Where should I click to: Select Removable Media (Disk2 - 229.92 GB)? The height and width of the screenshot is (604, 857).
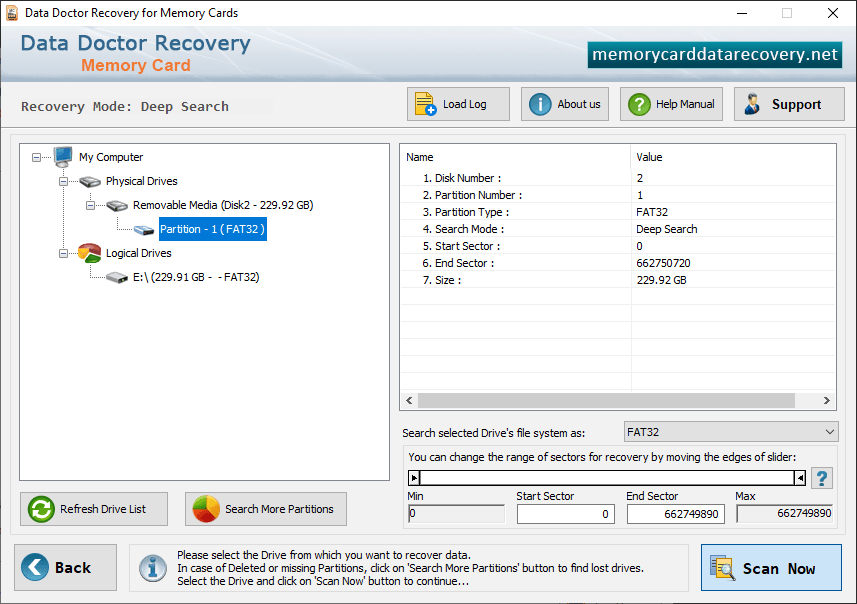point(223,205)
